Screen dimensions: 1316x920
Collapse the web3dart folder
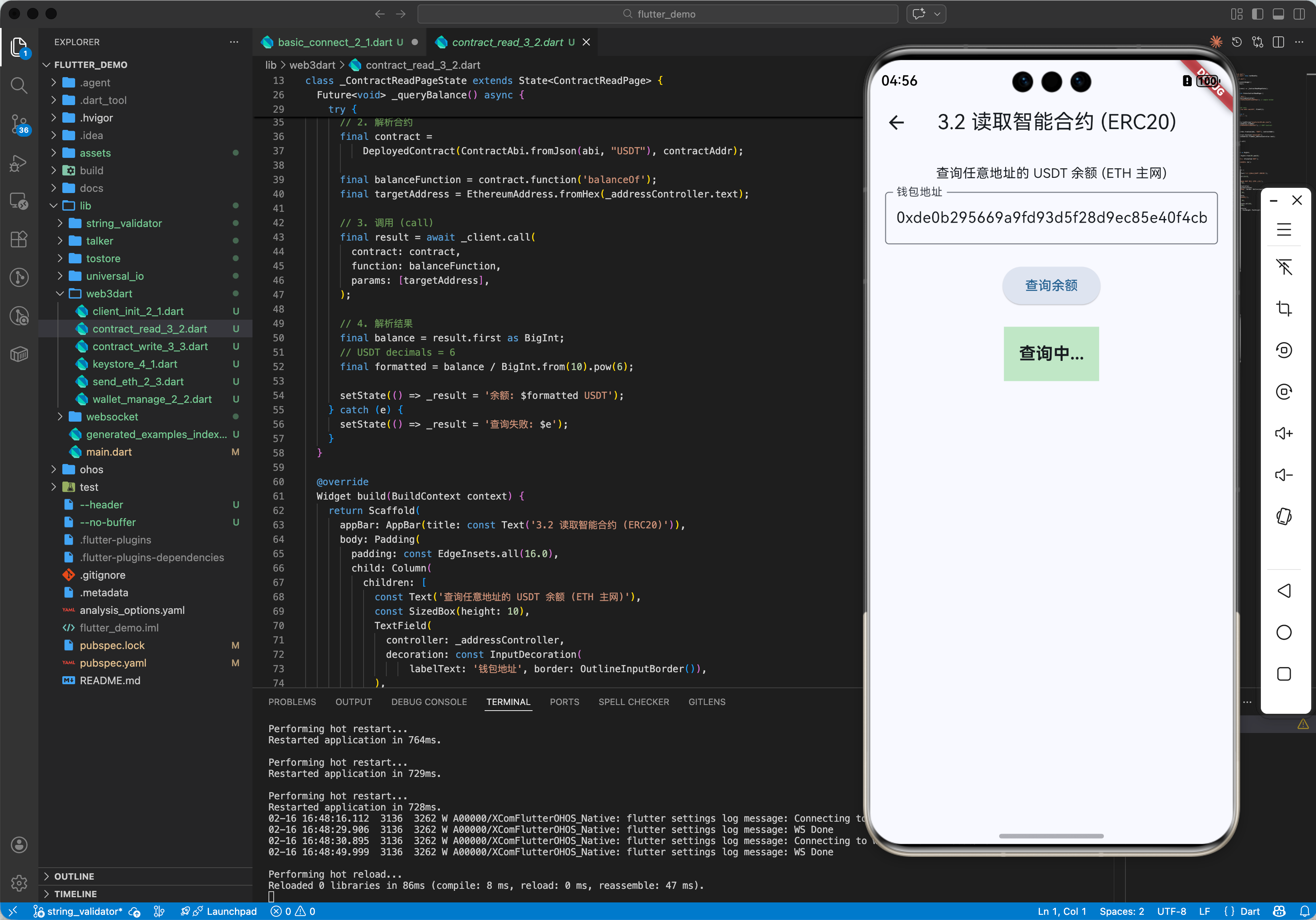tap(109, 293)
